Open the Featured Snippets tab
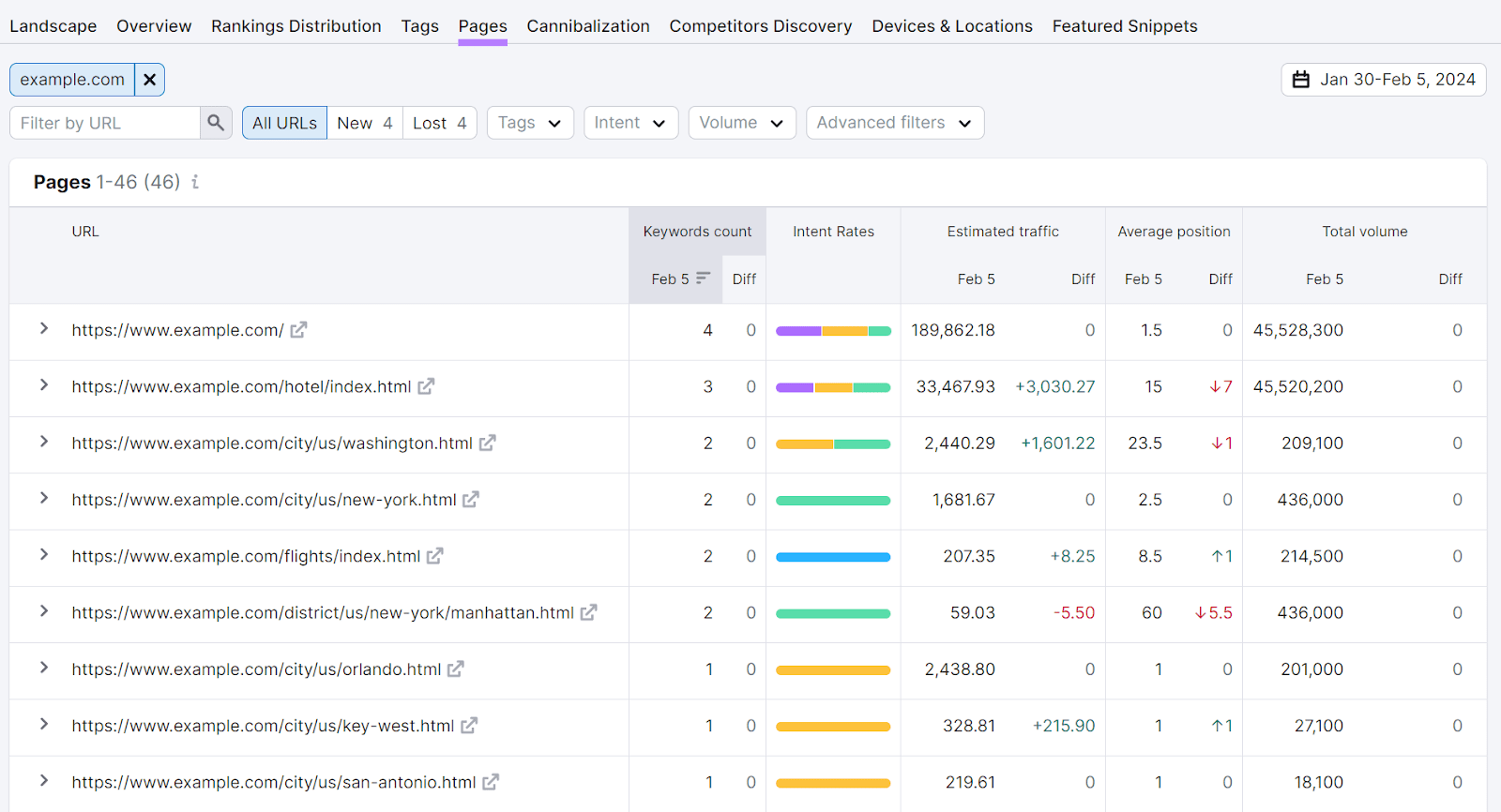The image size is (1501, 812). 1125,26
